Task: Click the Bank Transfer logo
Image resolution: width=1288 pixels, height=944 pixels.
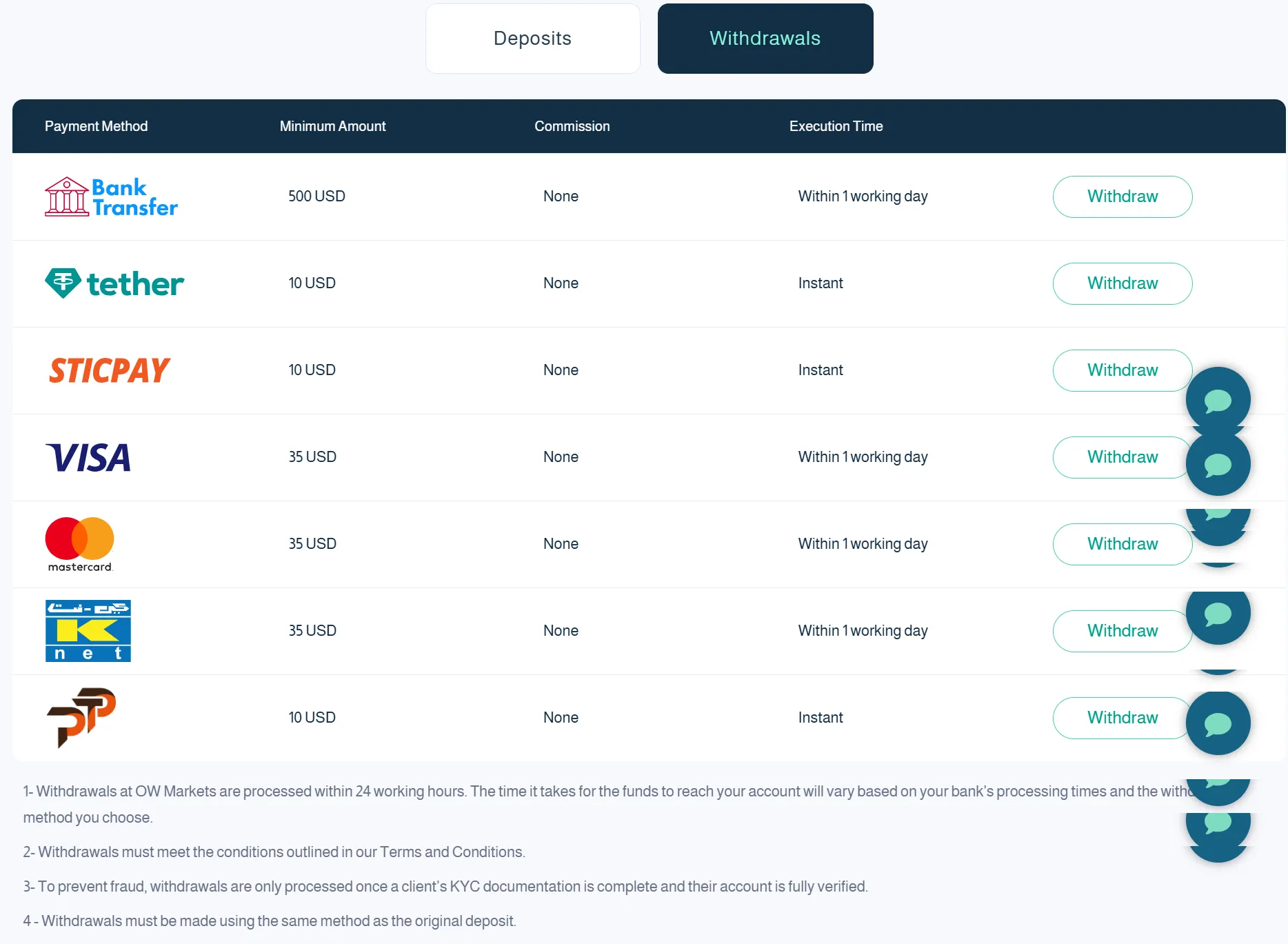Action: [111, 197]
